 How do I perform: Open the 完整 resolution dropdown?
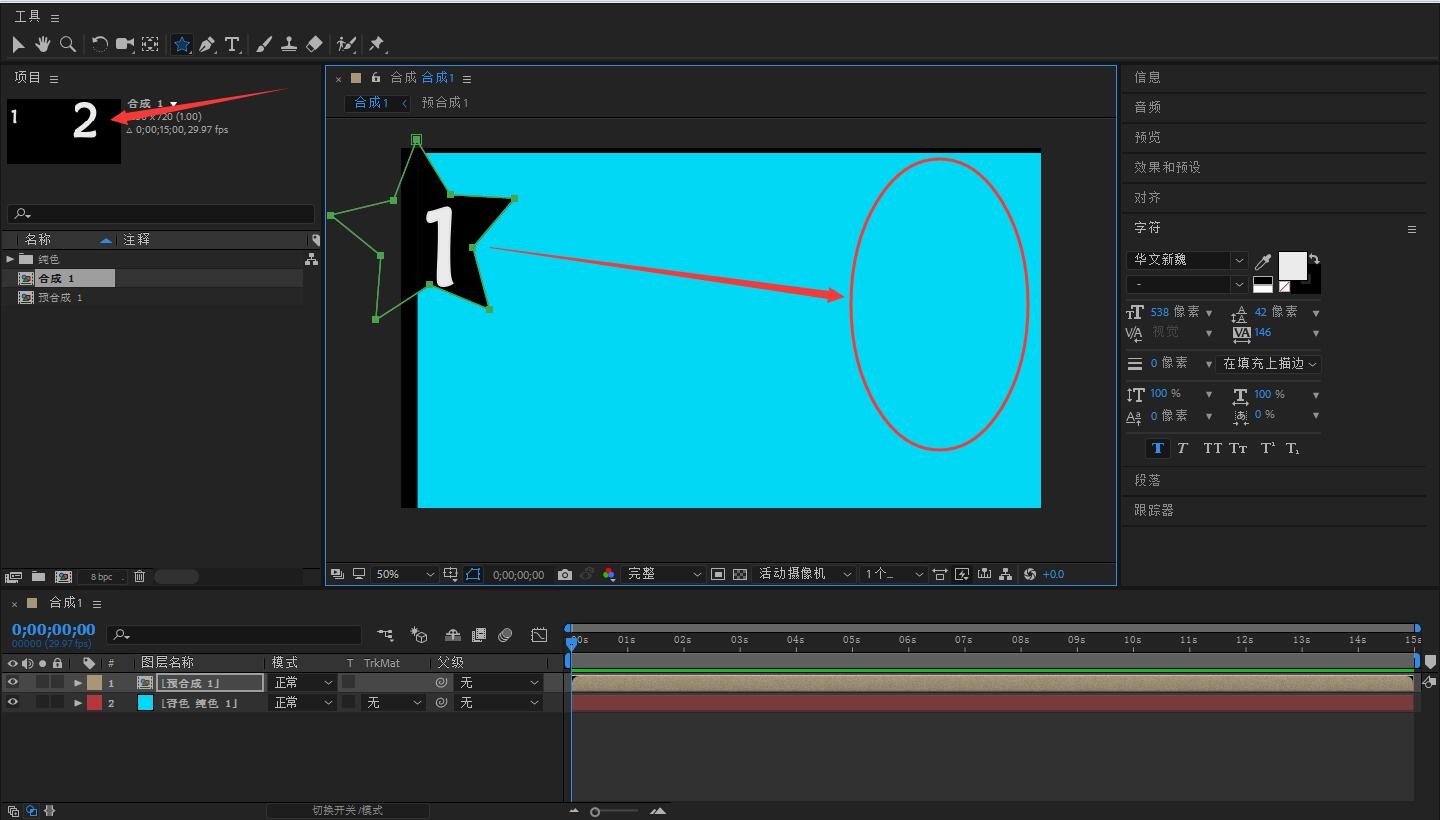pos(664,574)
